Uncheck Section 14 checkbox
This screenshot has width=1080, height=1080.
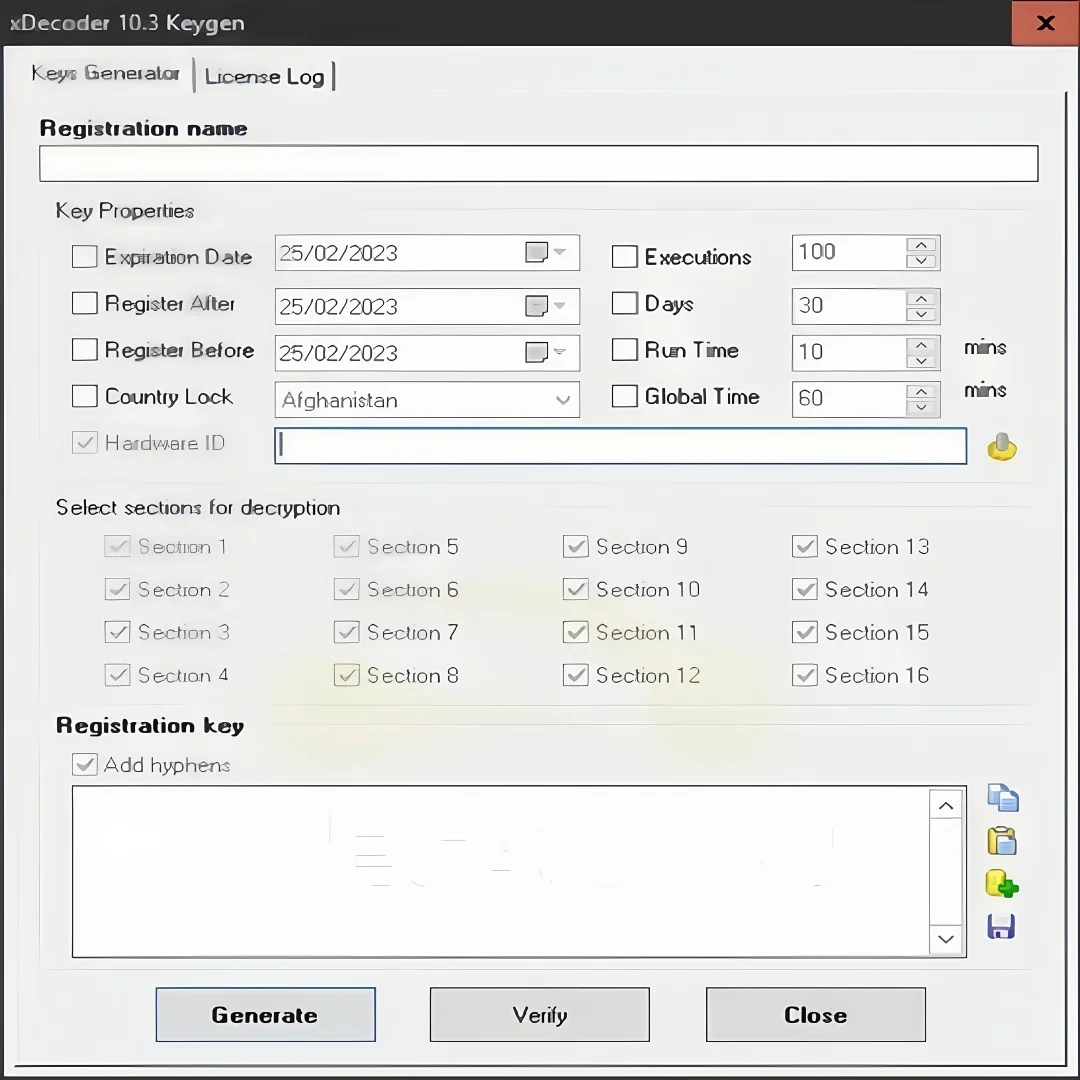(804, 590)
